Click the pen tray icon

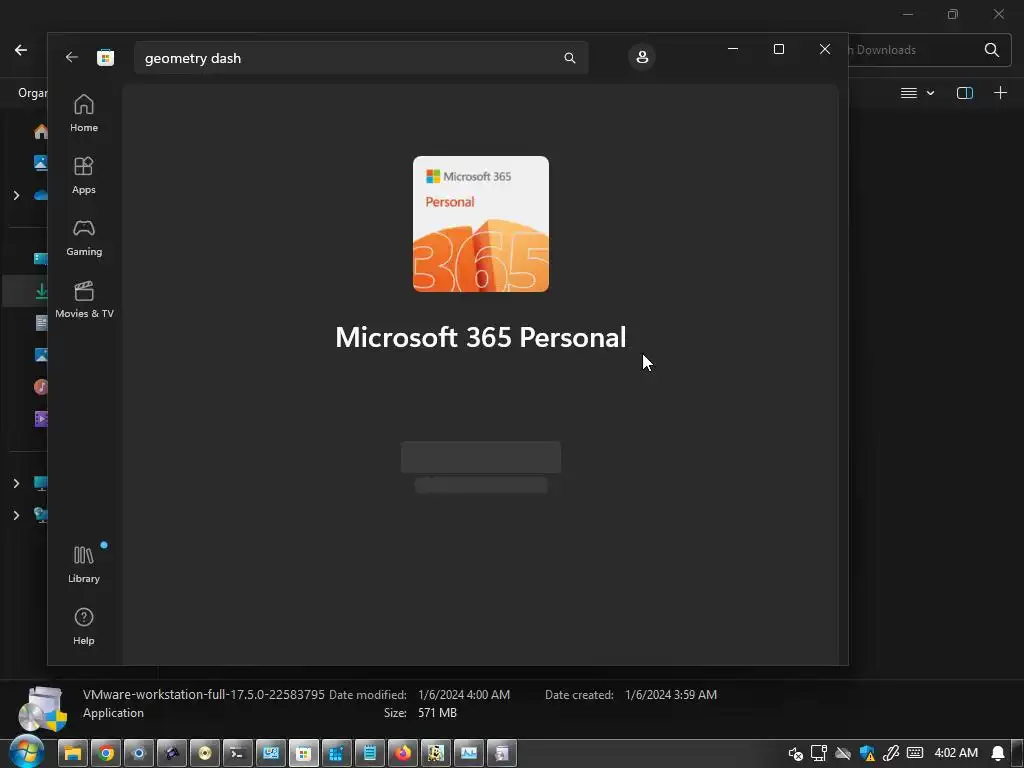coord(891,753)
